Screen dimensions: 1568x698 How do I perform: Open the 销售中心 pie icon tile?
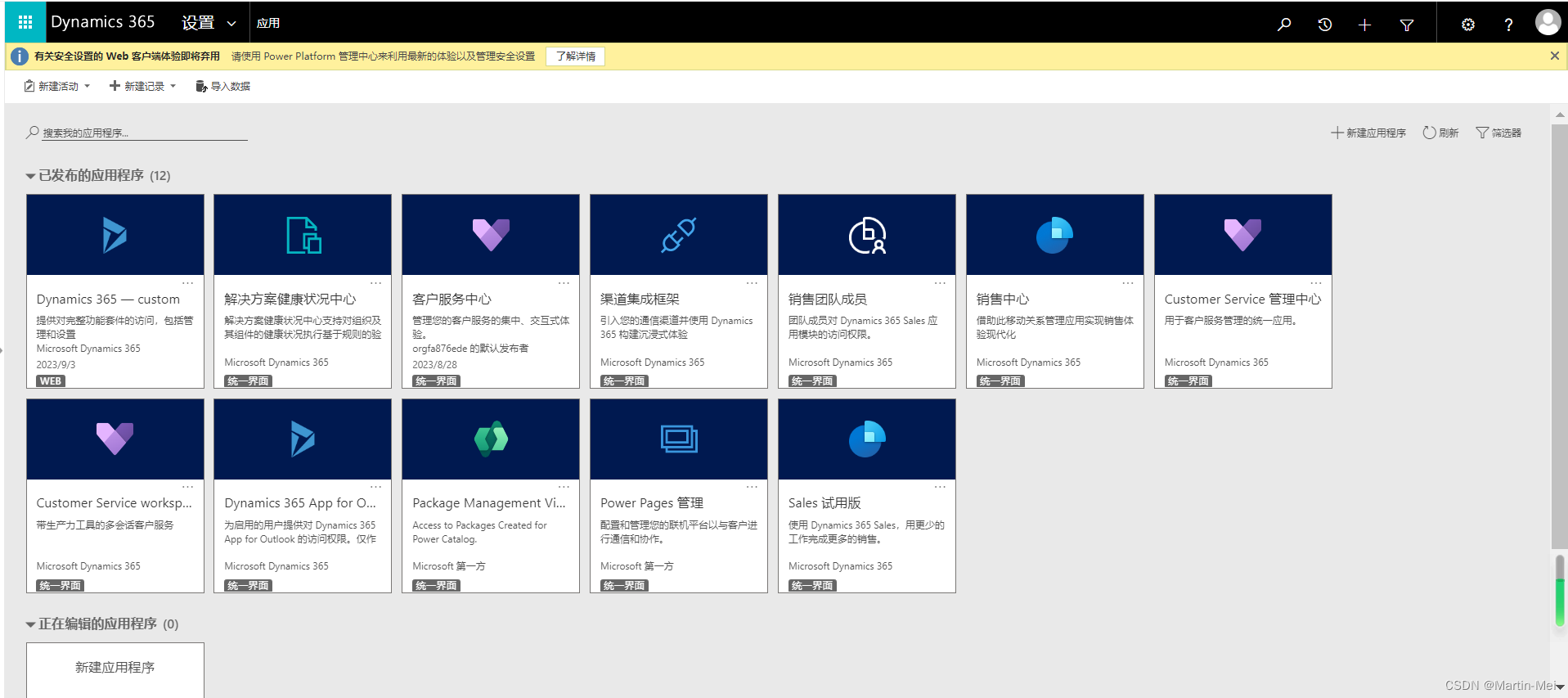tap(1054, 235)
